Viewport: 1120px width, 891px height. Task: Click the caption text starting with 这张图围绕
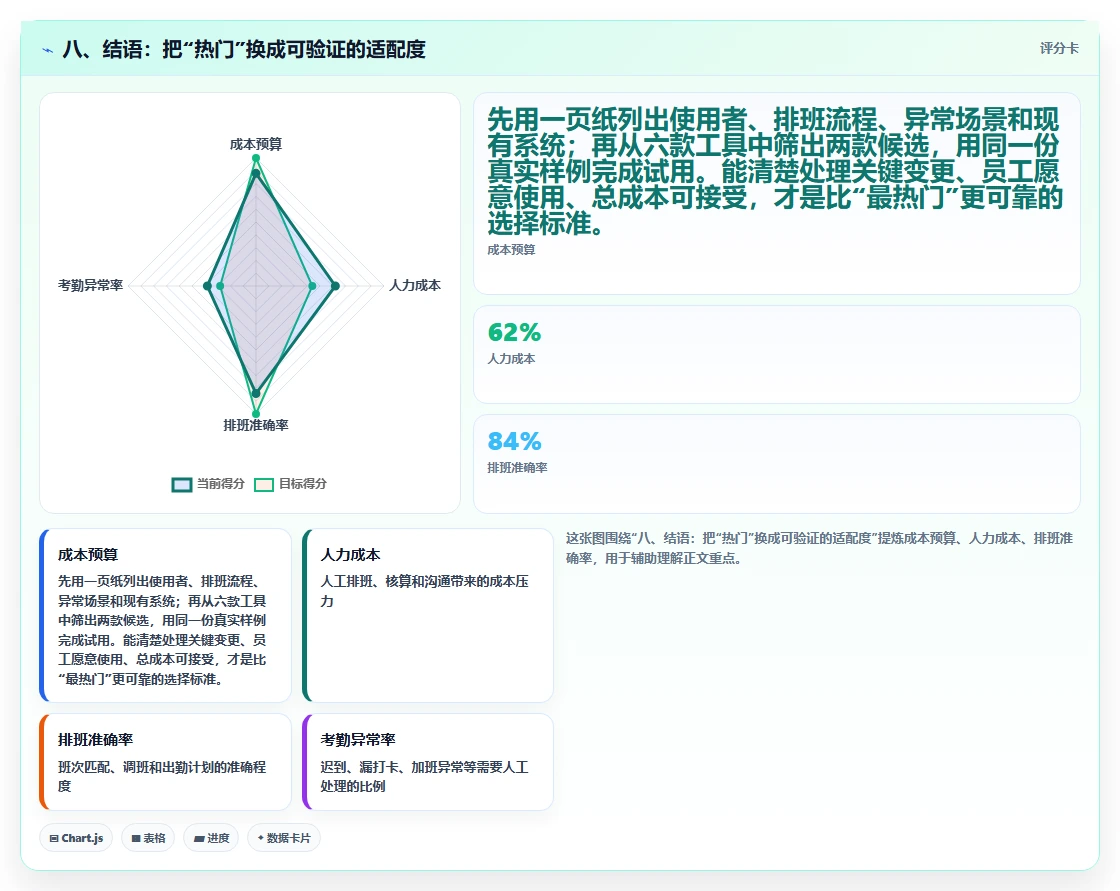819,548
